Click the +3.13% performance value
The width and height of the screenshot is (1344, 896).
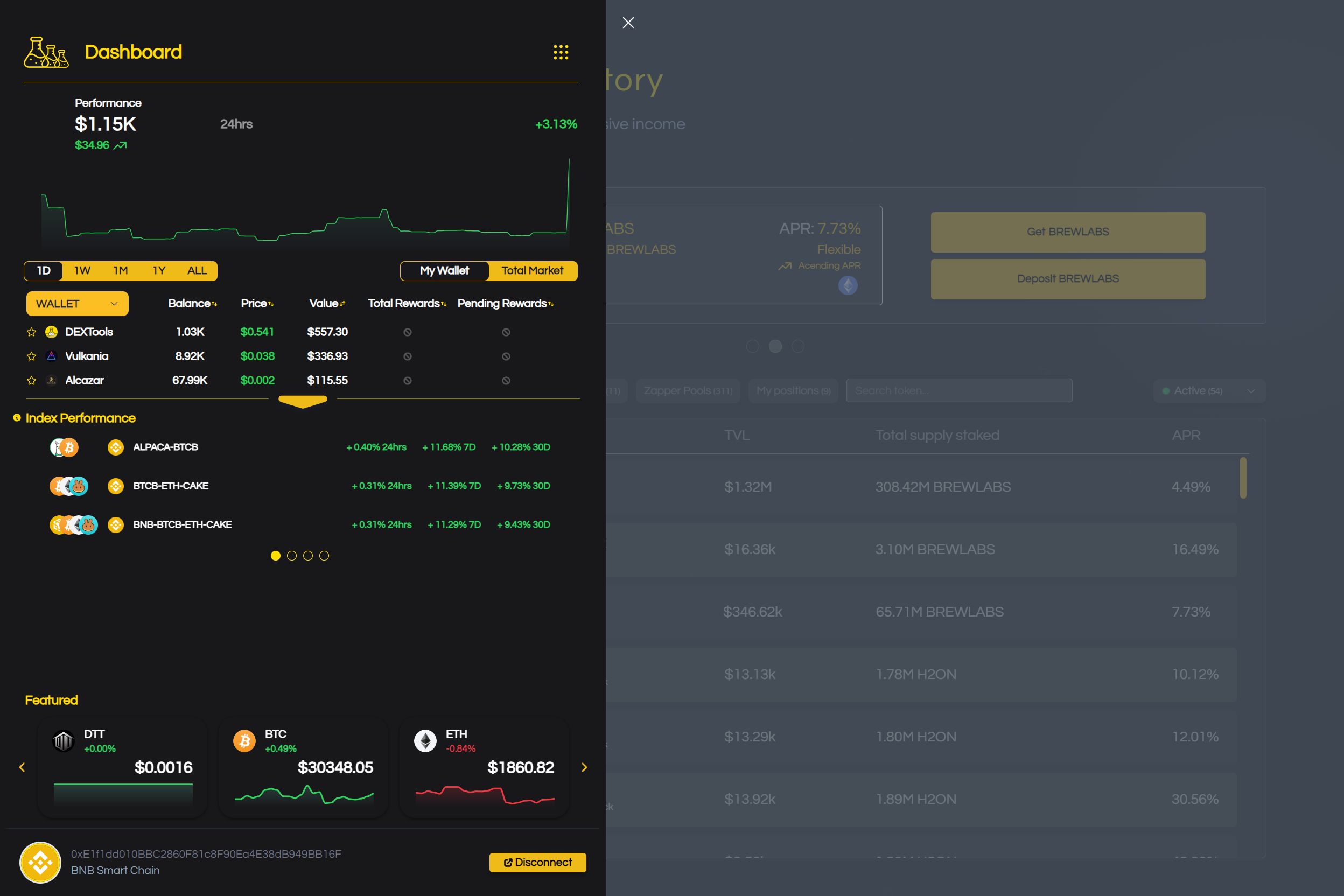click(556, 124)
